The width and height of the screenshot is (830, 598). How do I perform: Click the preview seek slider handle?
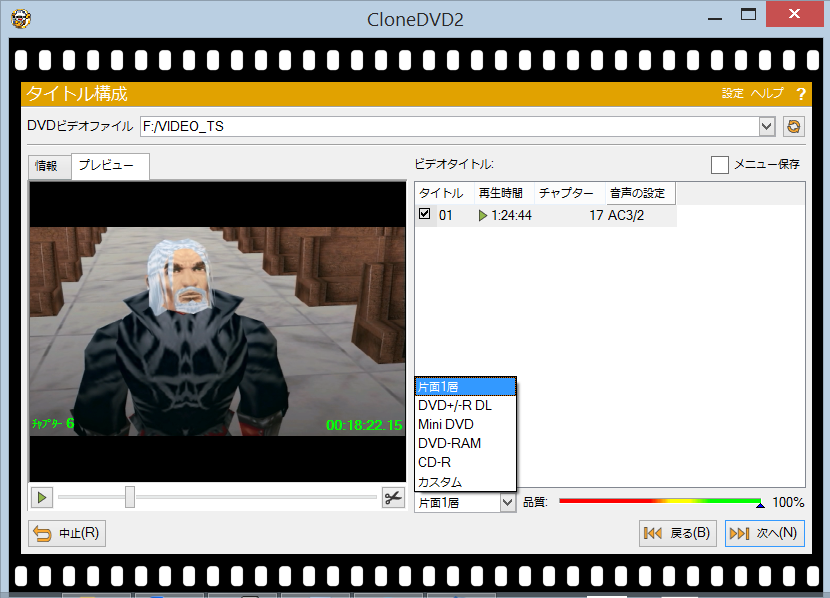click(x=130, y=497)
